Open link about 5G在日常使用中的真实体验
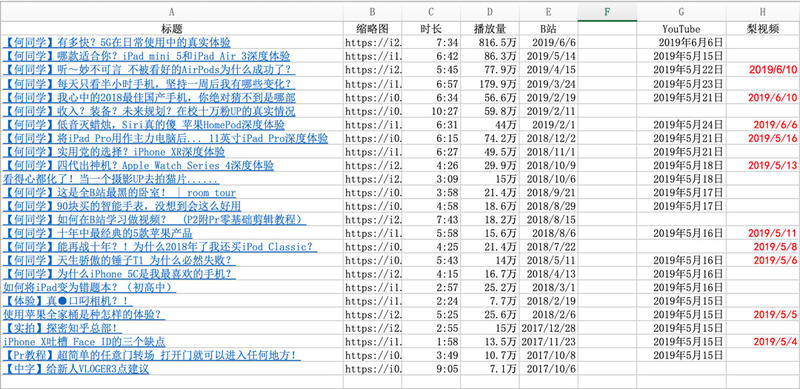The height and width of the screenshot is (389, 800). [116, 42]
